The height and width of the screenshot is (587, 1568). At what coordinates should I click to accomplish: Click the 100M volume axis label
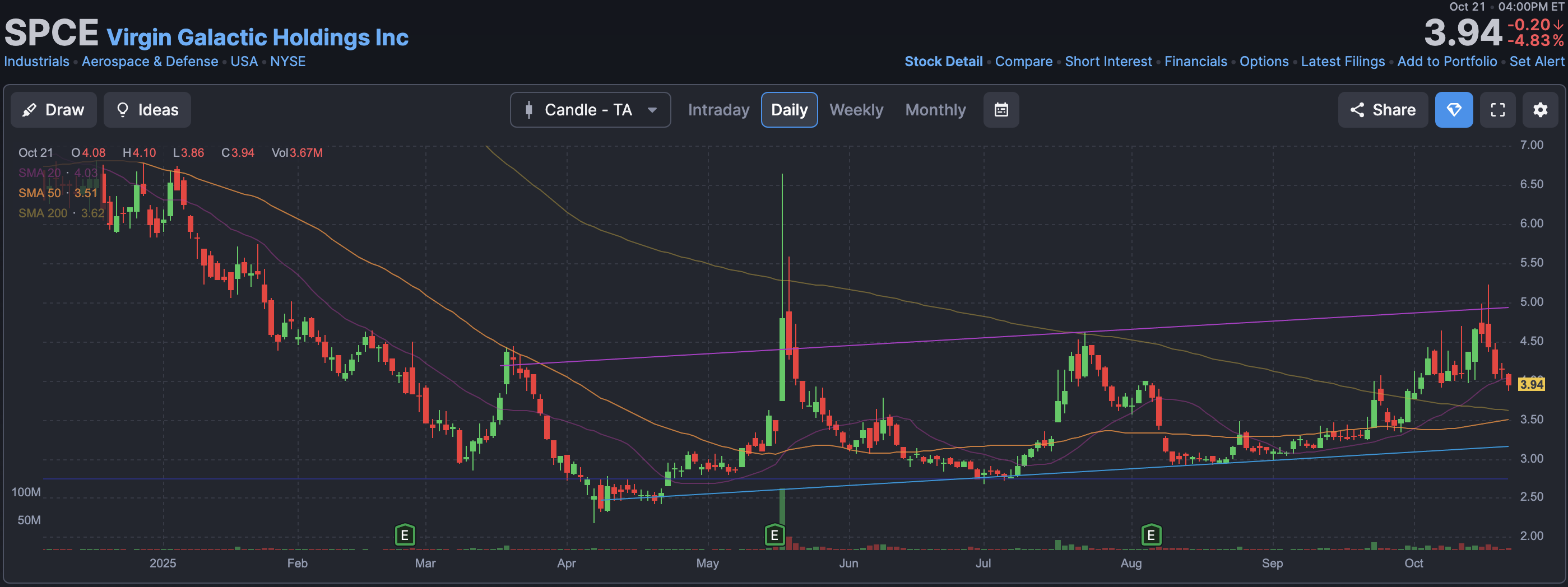(x=26, y=492)
